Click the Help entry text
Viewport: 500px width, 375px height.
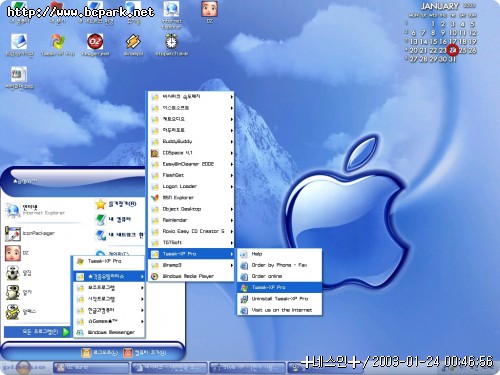pos(257,254)
